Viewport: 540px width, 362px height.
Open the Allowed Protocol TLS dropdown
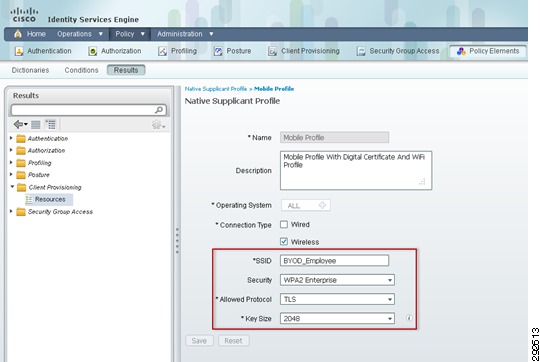[x=337, y=299]
